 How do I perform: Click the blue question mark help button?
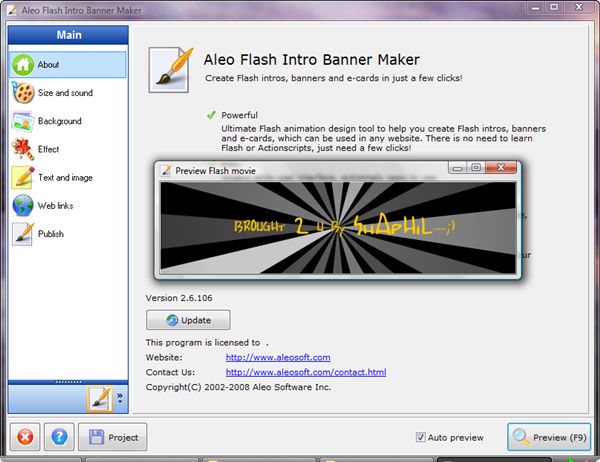point(59,437)
